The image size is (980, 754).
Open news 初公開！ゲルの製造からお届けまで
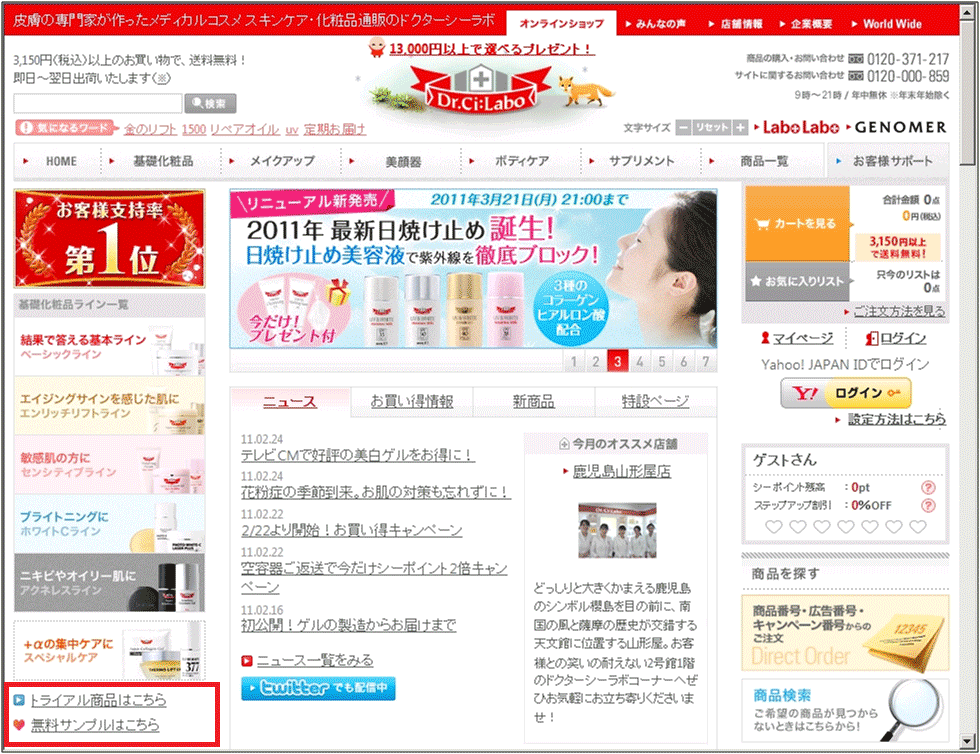click(x=349, y=625)
